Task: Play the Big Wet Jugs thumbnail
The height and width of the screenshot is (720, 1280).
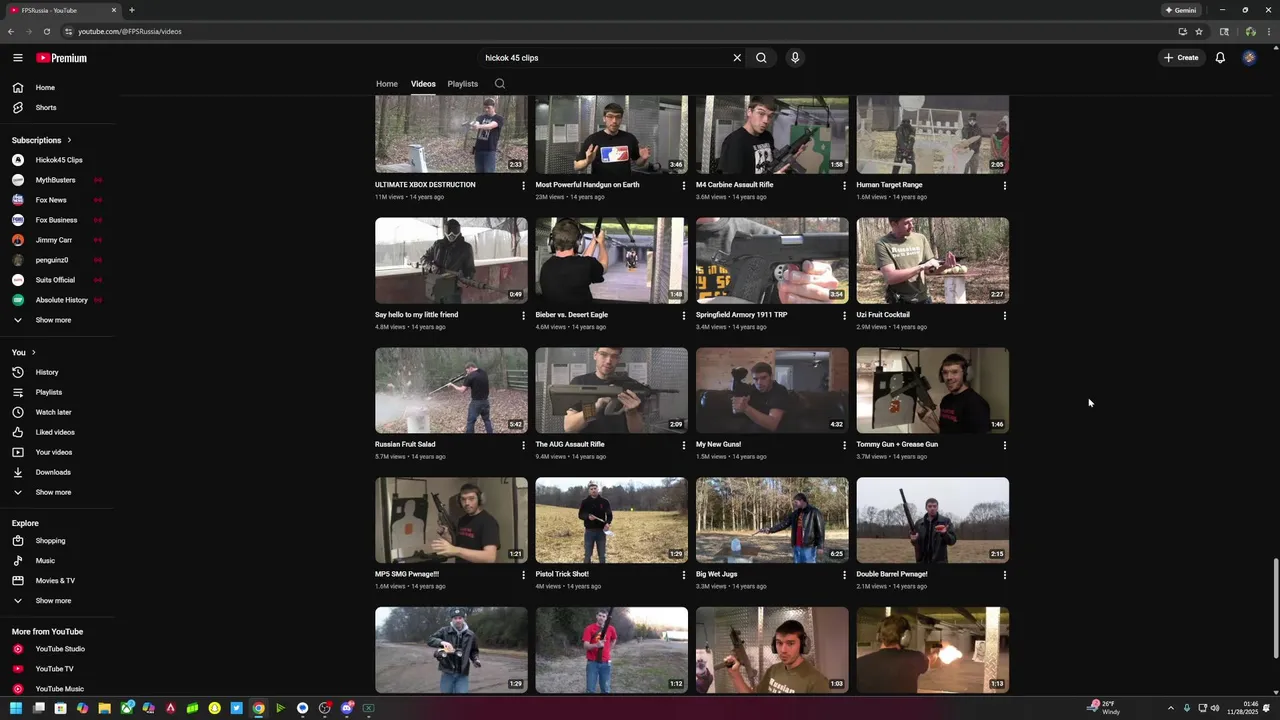Action: pyautogui.click(x=772, y=521)
